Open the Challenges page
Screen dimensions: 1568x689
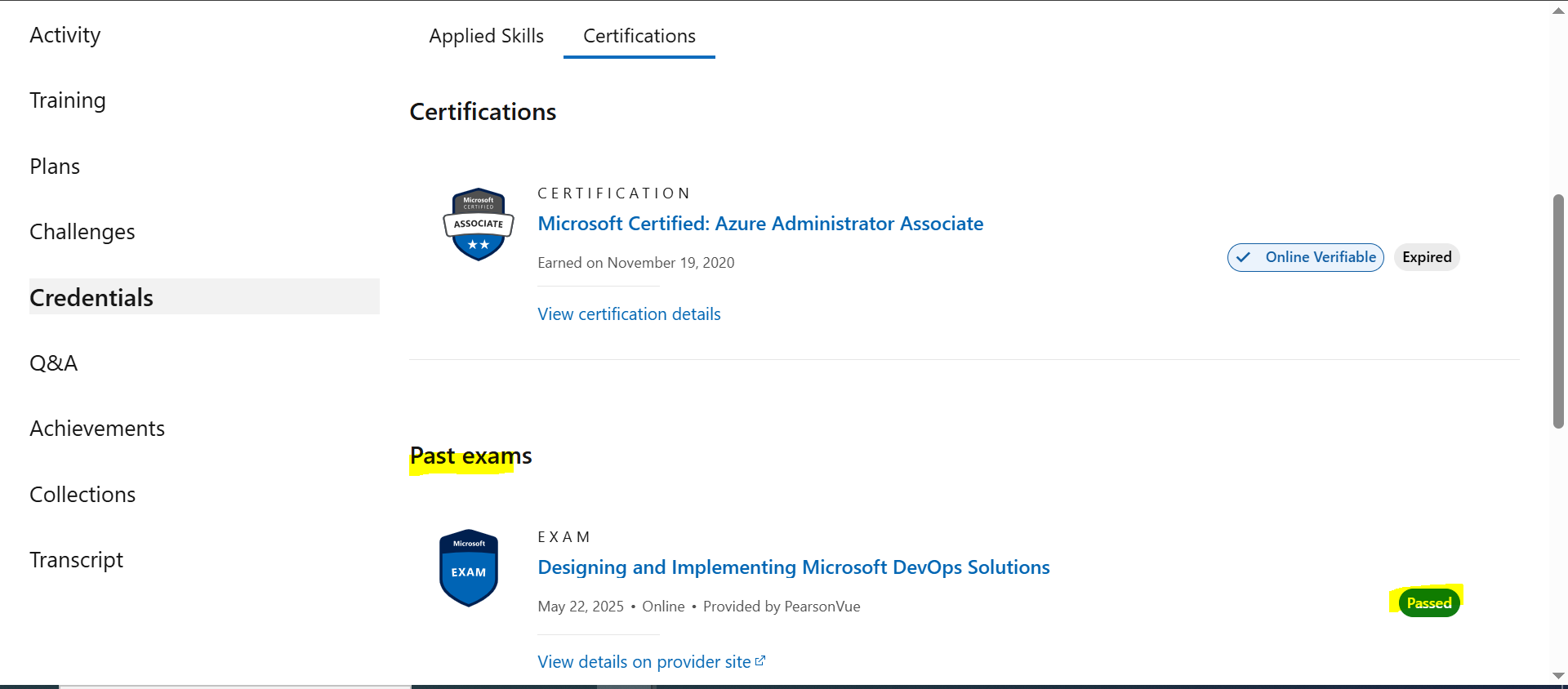[x=82, y=232]
